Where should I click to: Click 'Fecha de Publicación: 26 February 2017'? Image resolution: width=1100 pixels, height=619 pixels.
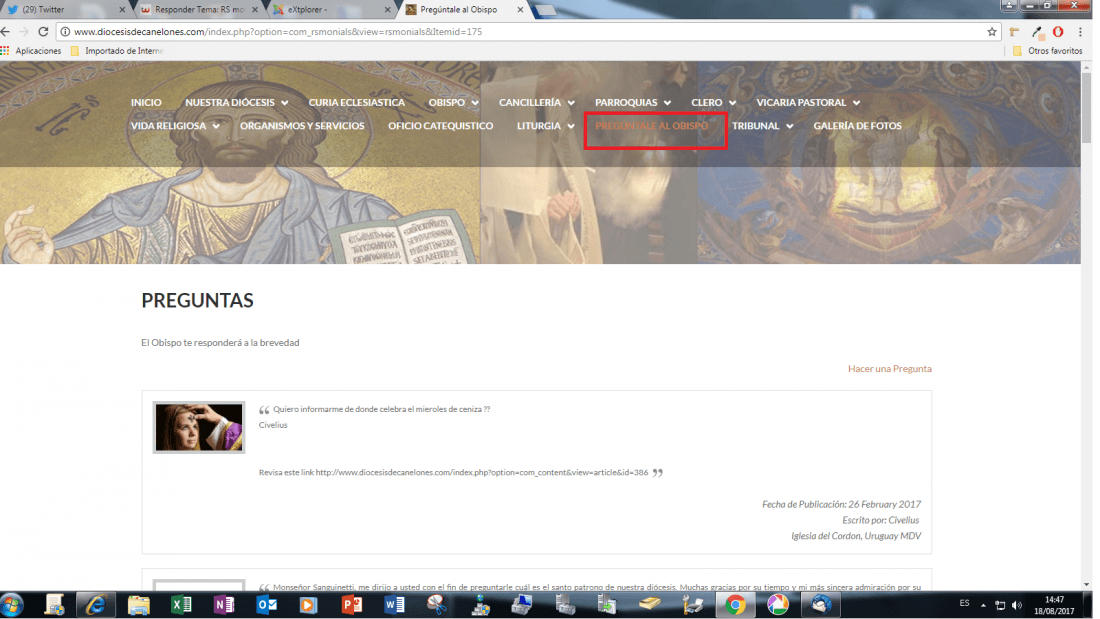[841, 504]
